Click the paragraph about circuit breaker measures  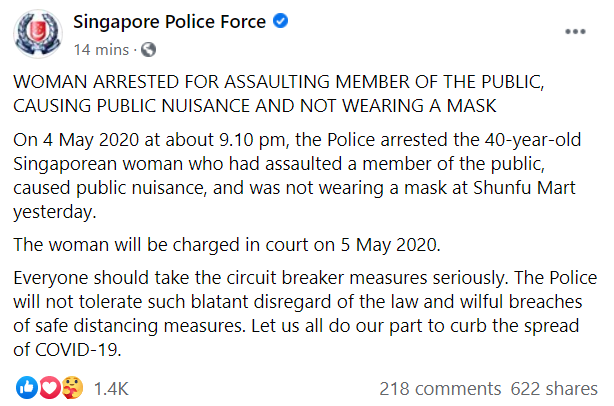pos(300,310)
